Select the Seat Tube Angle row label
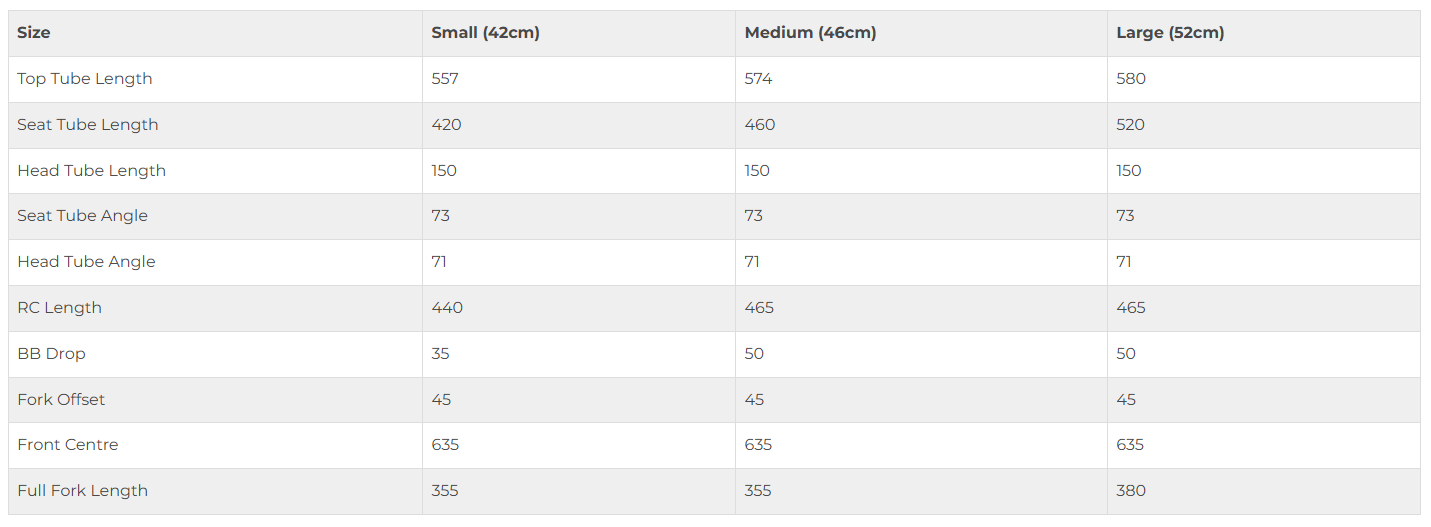The width and height of the screenshot is (1431, 527). [x=82, y=216]
